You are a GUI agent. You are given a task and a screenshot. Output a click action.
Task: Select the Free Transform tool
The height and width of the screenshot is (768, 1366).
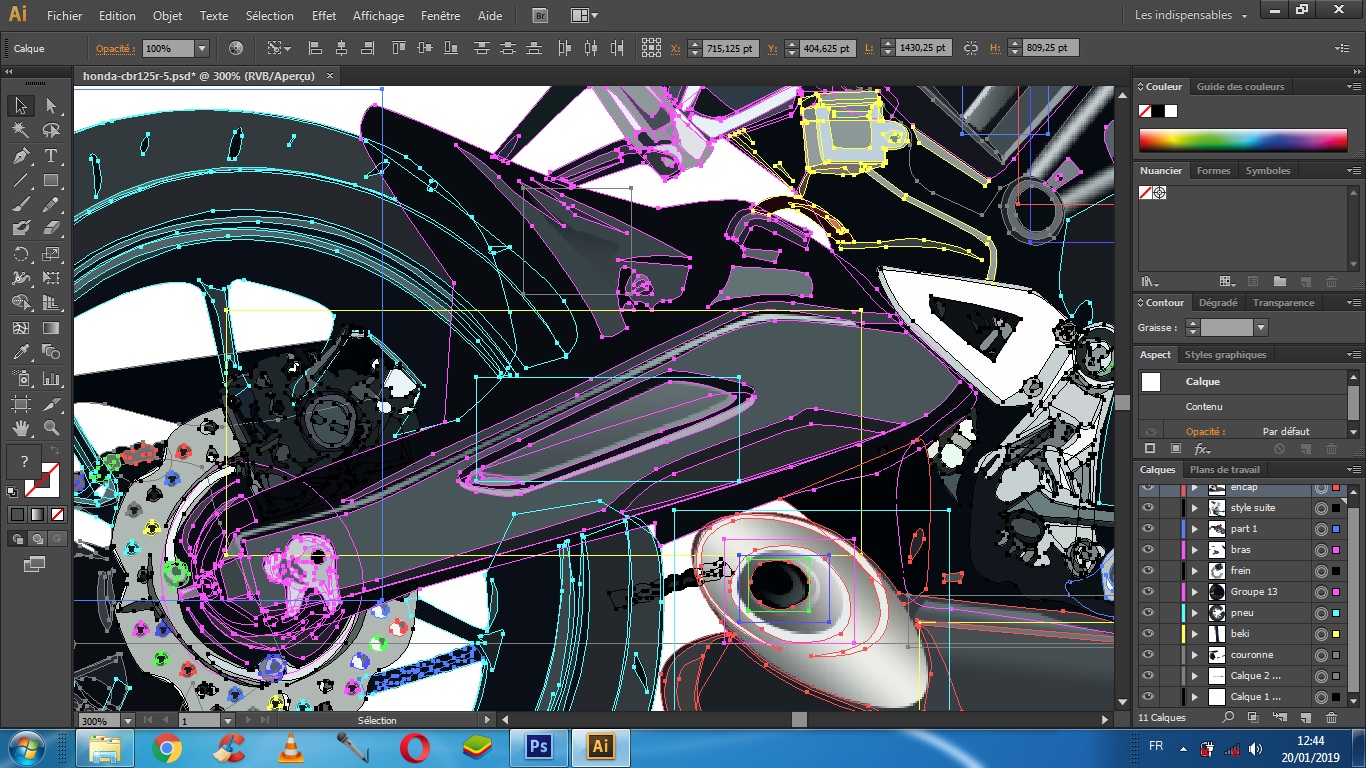(x=51, y=278)
